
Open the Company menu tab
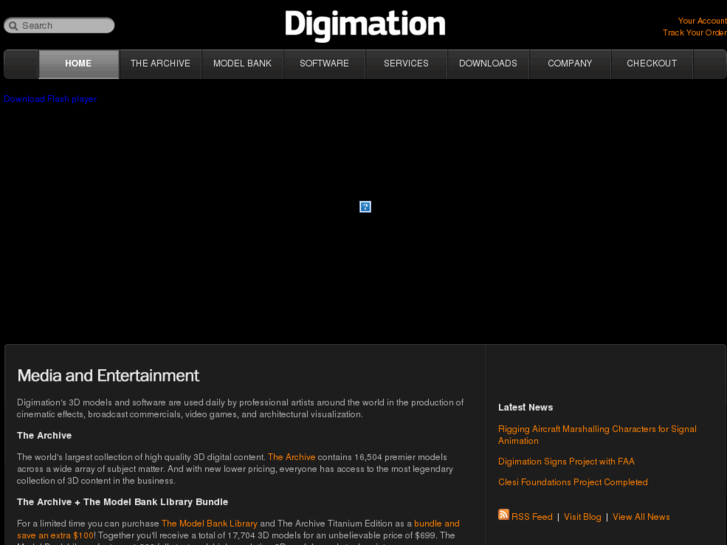tap(570, 64)
